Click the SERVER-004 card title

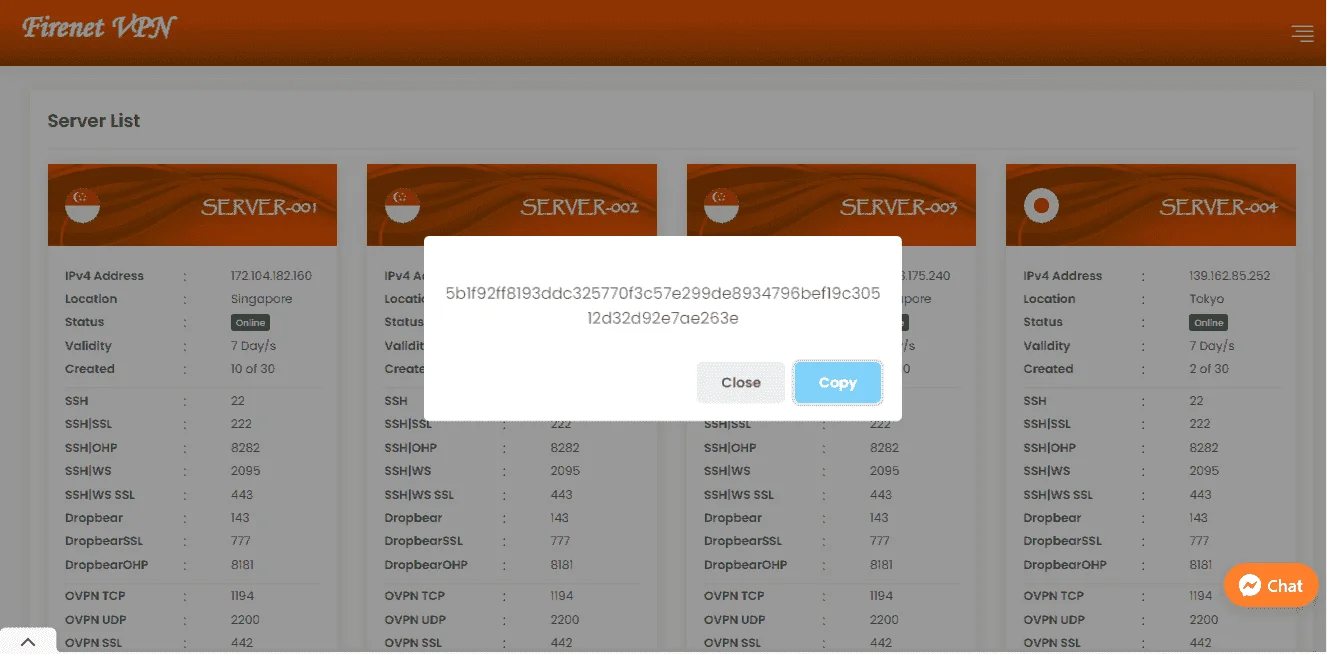tap(1218, 207)
